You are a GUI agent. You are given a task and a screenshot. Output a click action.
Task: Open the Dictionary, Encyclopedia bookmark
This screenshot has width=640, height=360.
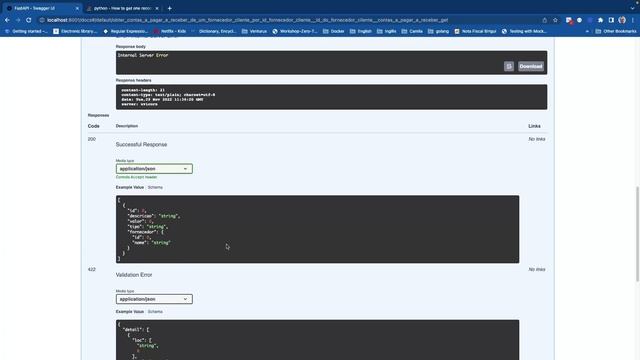coord(213,31)
